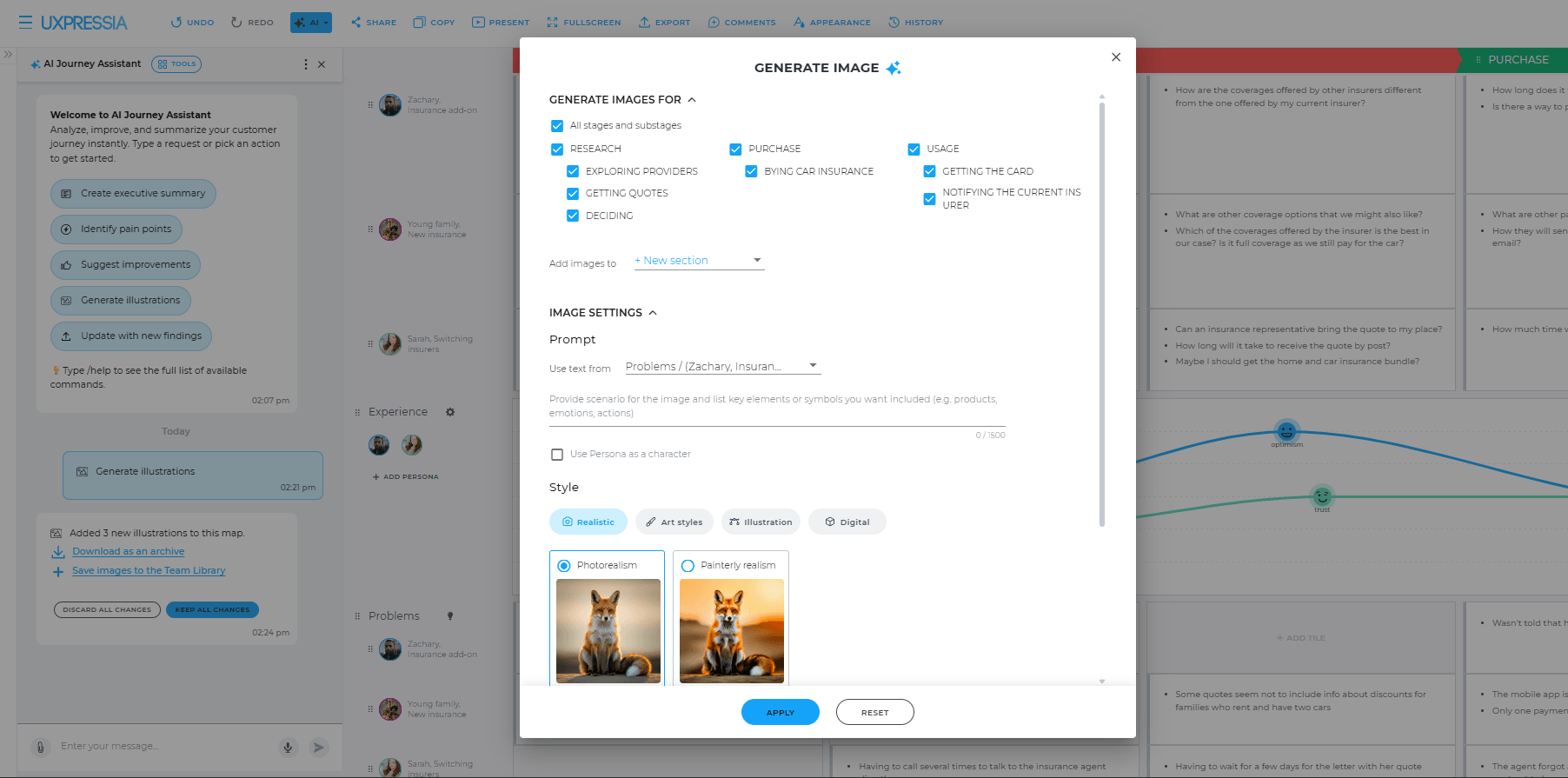Click the send message arrow icon
Viewport: 1568px width, 778px height.
[319, 747]
